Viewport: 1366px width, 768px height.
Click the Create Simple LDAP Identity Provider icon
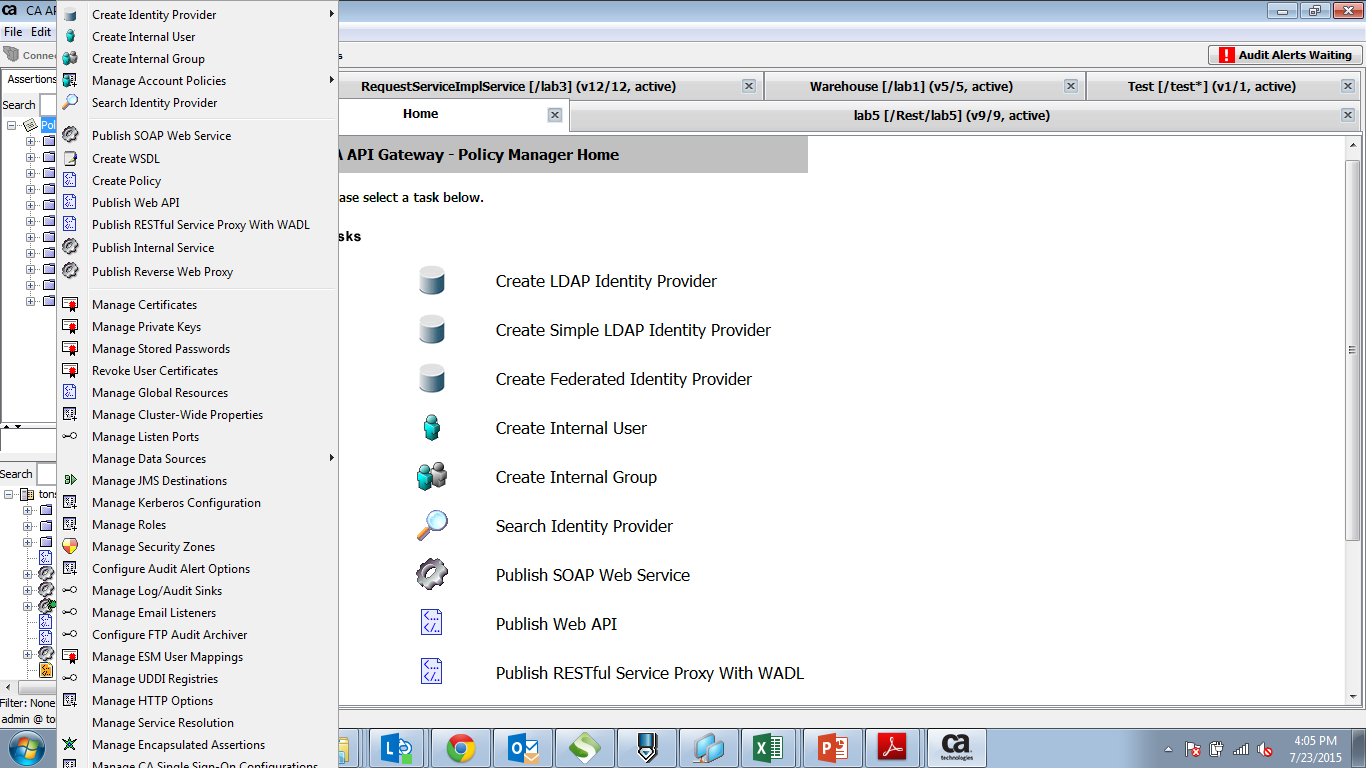[431, 330]
